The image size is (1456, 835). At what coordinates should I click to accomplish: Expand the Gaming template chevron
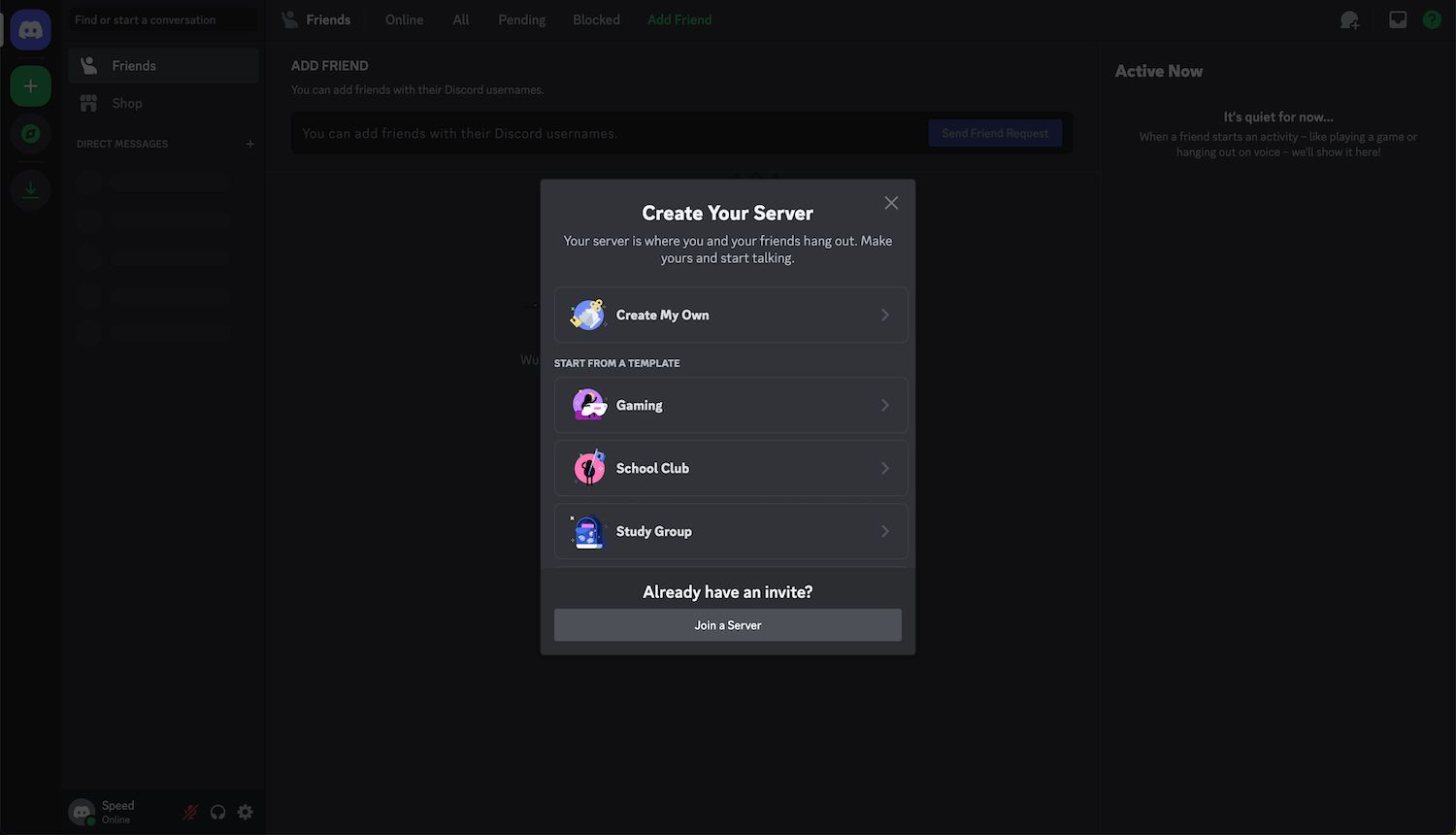884,405
